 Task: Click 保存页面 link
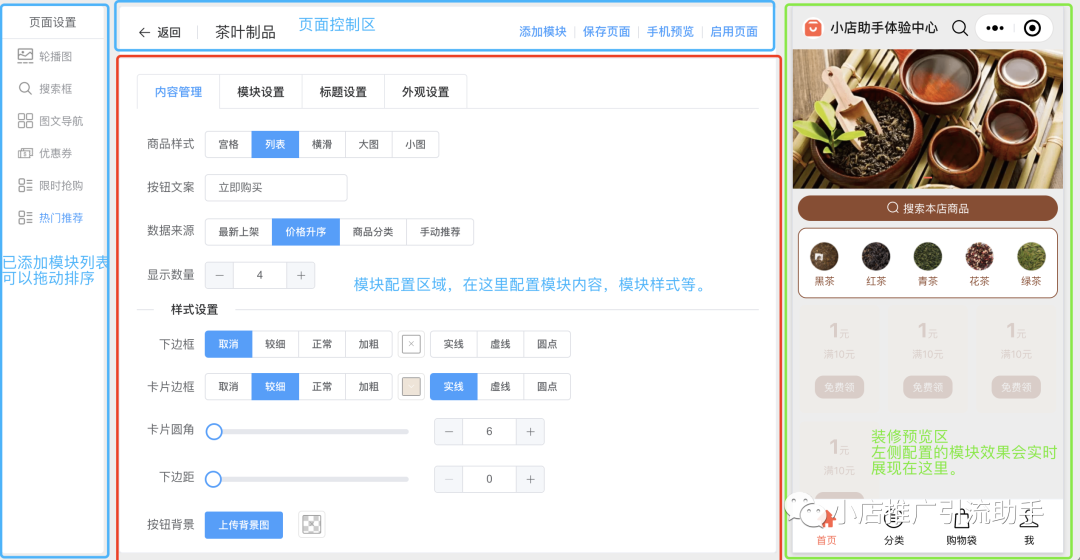pos(606,32)
